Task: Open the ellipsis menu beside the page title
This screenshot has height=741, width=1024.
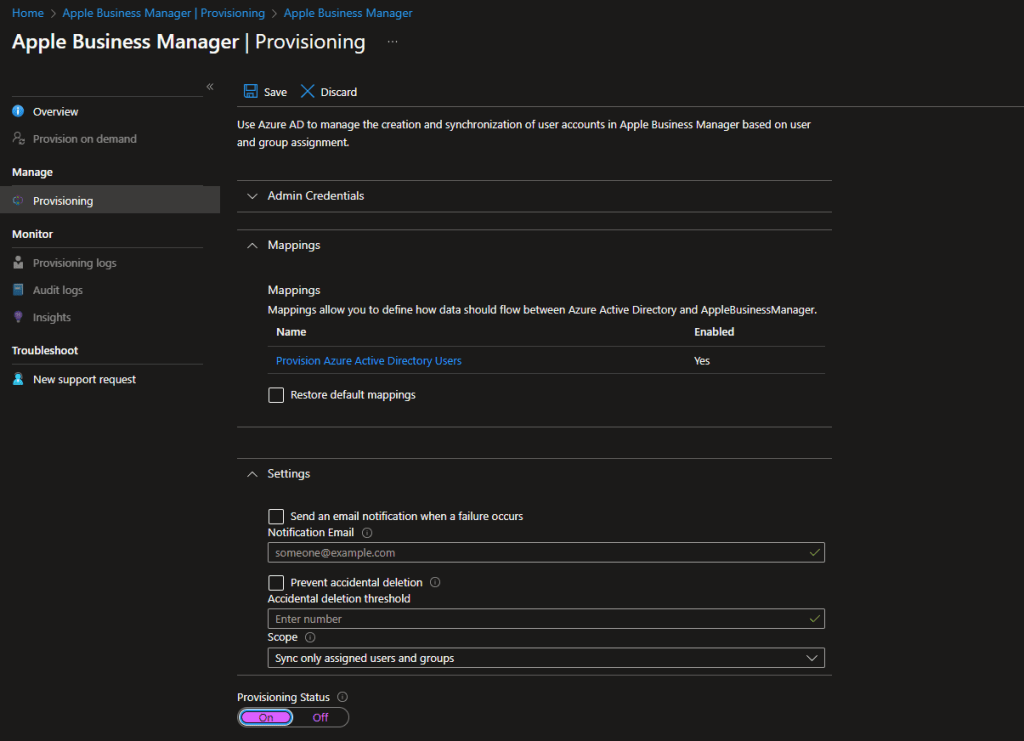Action: click(x=392, y=41)
